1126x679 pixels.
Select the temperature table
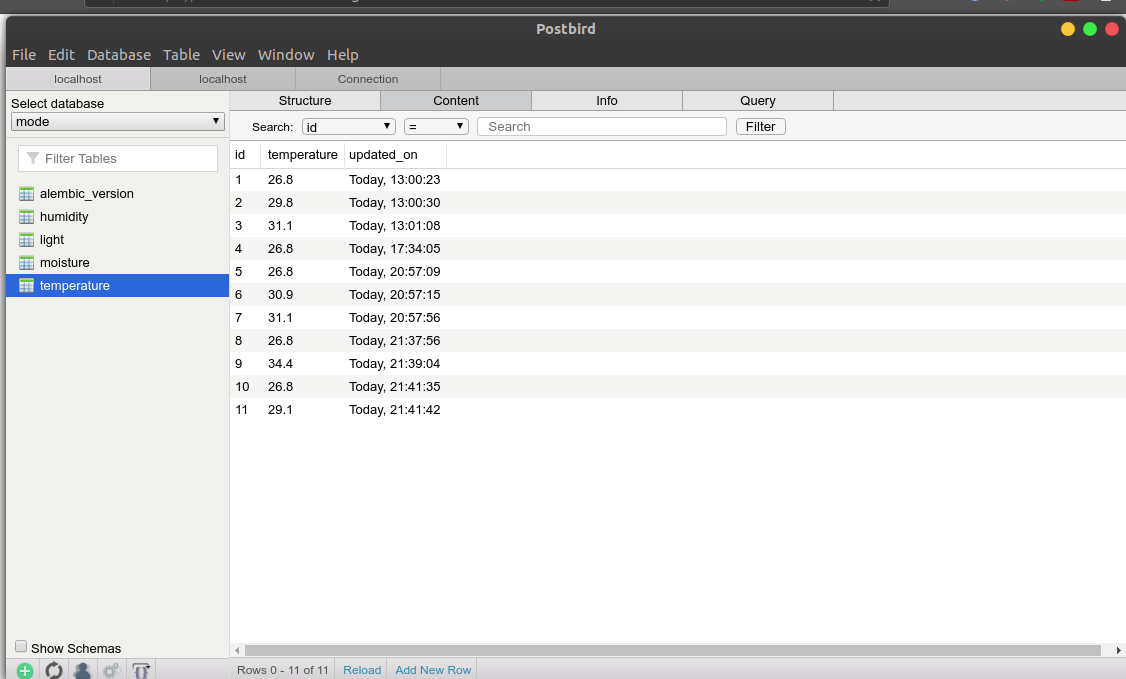(117, 286)
